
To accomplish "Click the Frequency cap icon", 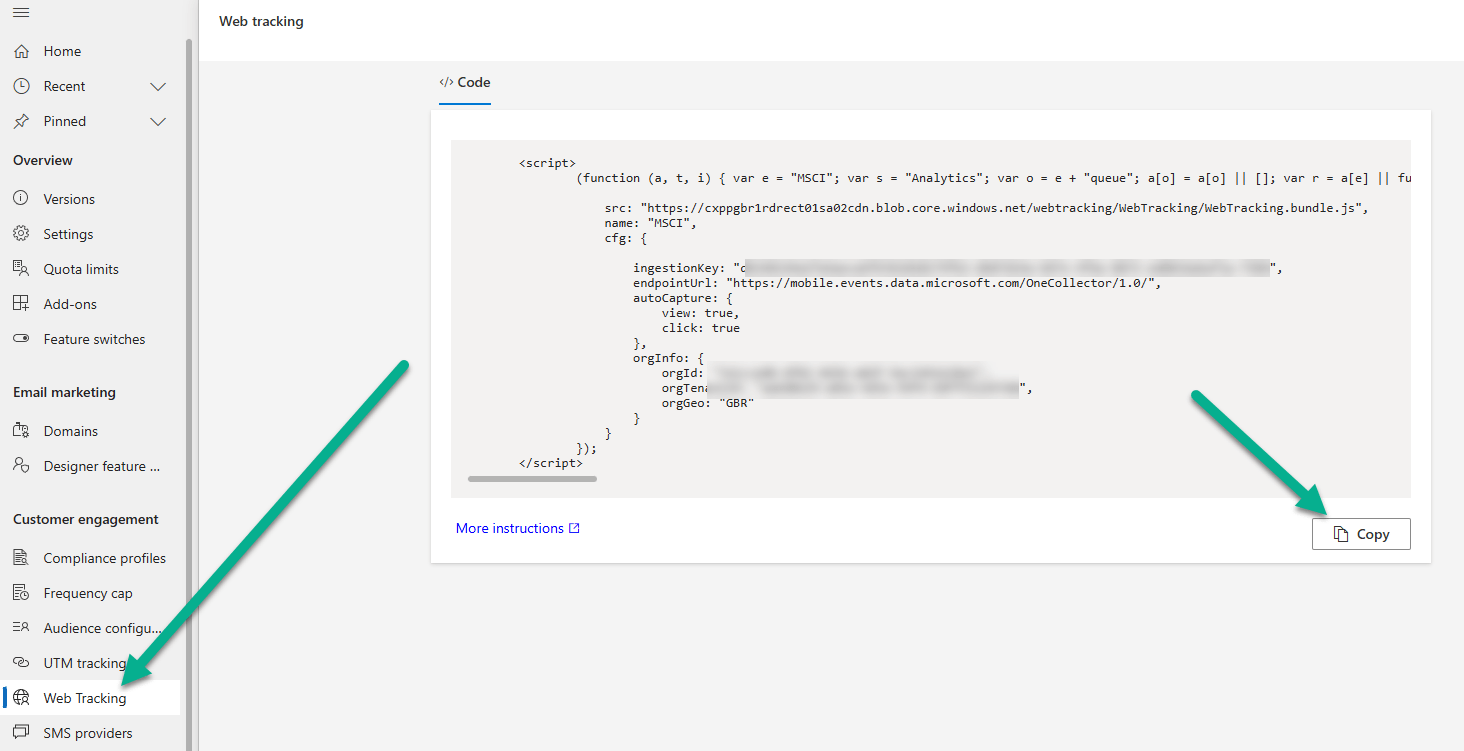I will click(x=21, y=593).
